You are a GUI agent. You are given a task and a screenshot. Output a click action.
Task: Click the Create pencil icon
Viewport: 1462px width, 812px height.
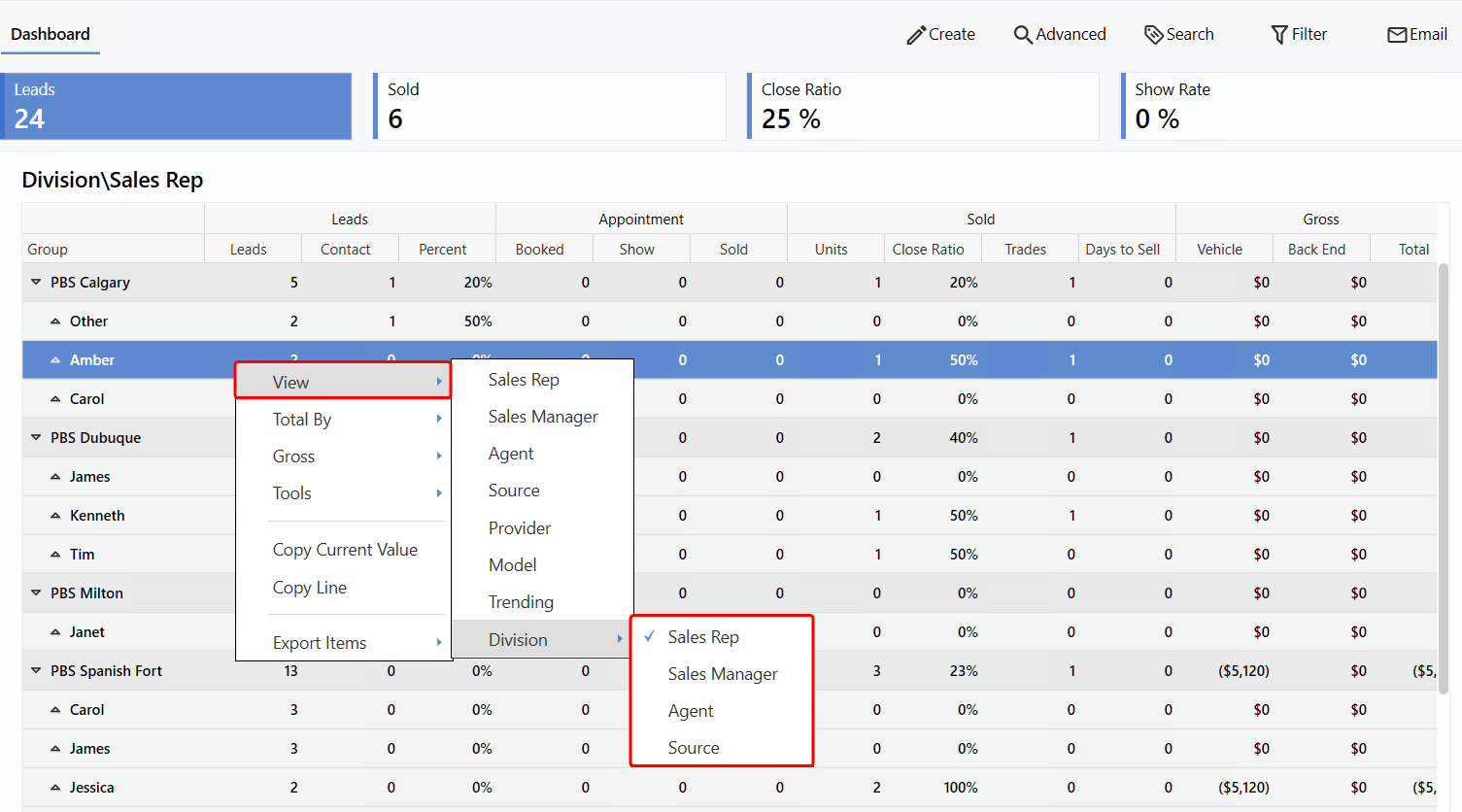pos(915,35)
